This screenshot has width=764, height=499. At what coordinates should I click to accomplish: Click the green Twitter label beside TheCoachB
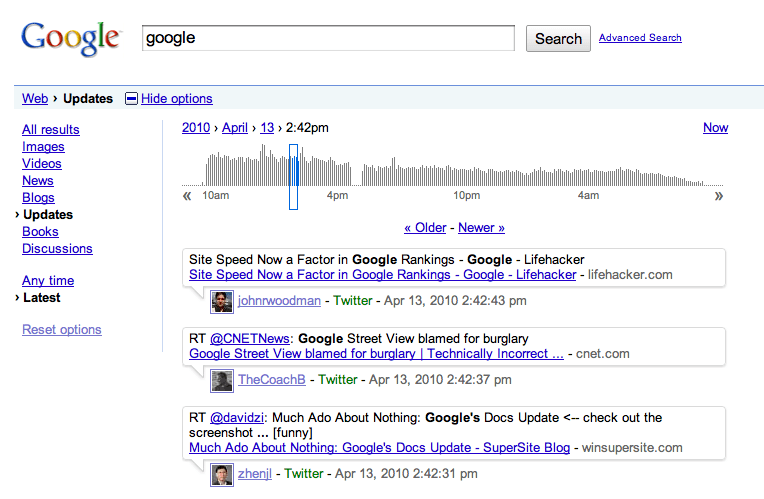(x=338, y=380)
